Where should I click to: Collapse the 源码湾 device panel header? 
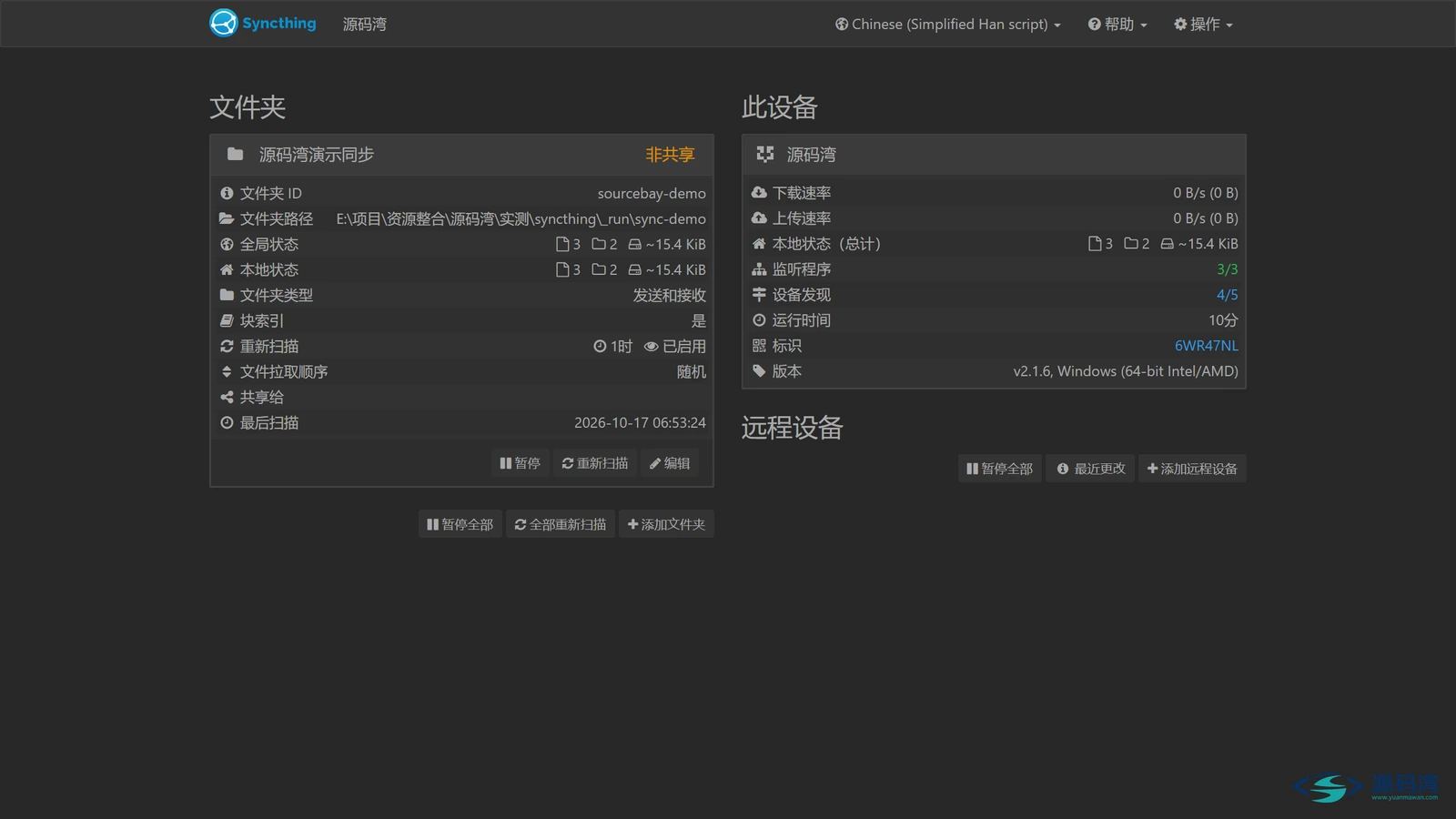point(994,155)
